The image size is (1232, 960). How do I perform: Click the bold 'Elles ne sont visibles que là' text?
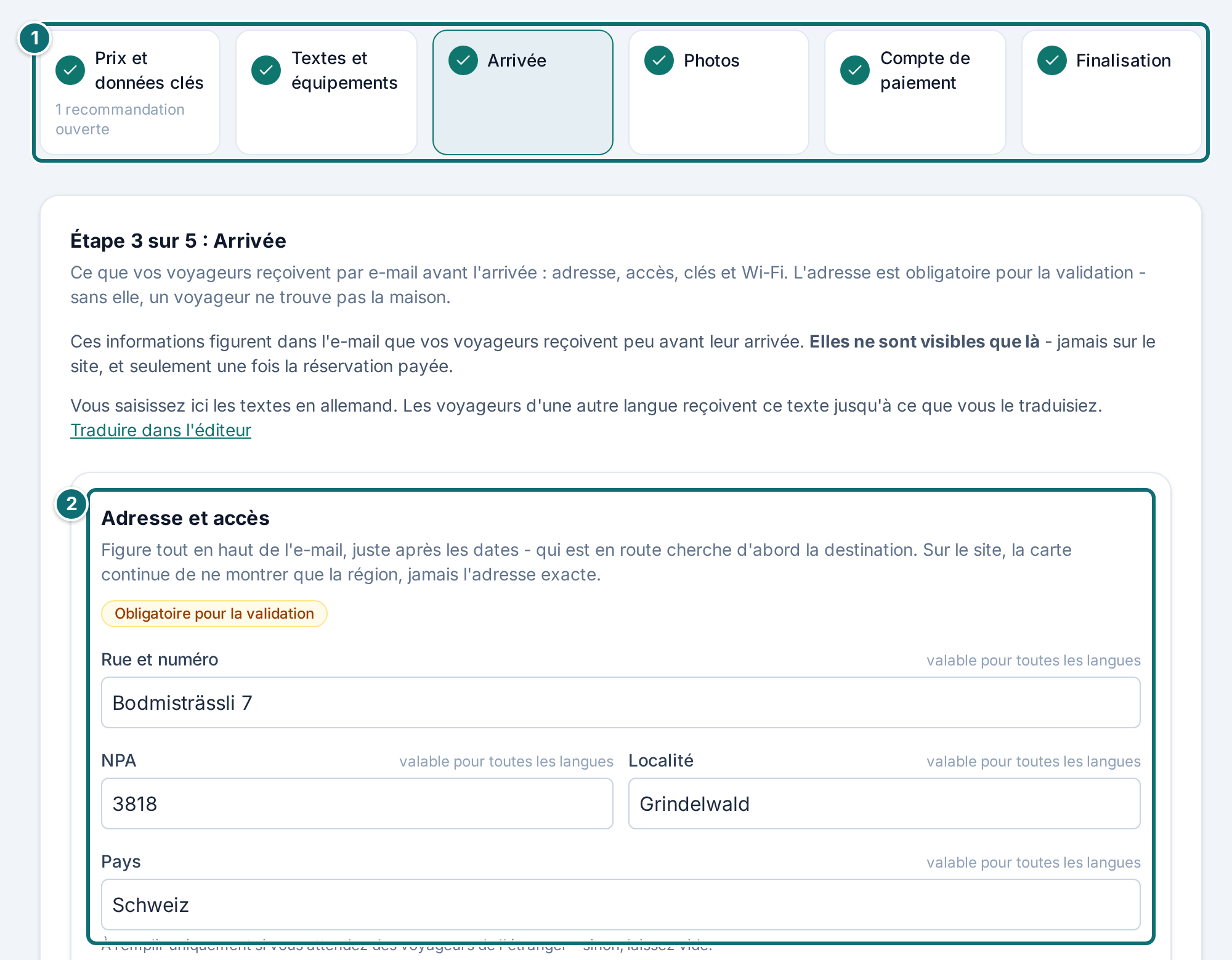coord(924,341)
